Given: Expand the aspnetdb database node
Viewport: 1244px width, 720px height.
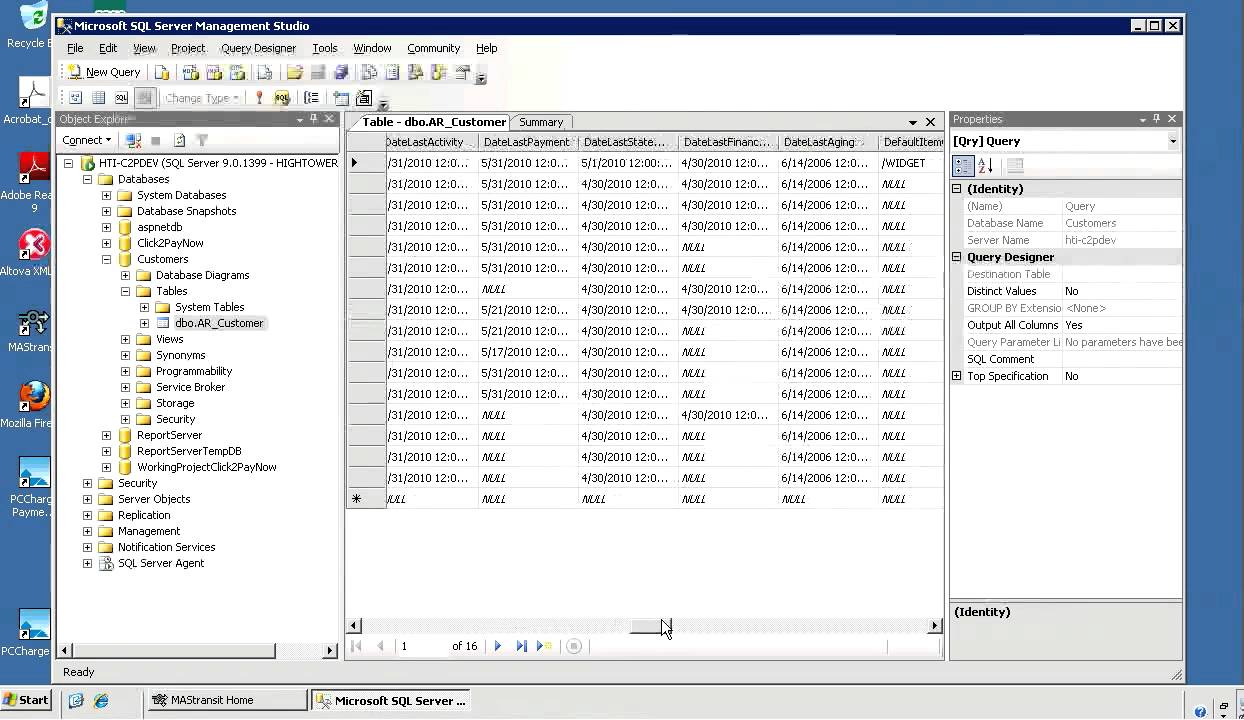Looking at the screenshot, I should 106,227.
